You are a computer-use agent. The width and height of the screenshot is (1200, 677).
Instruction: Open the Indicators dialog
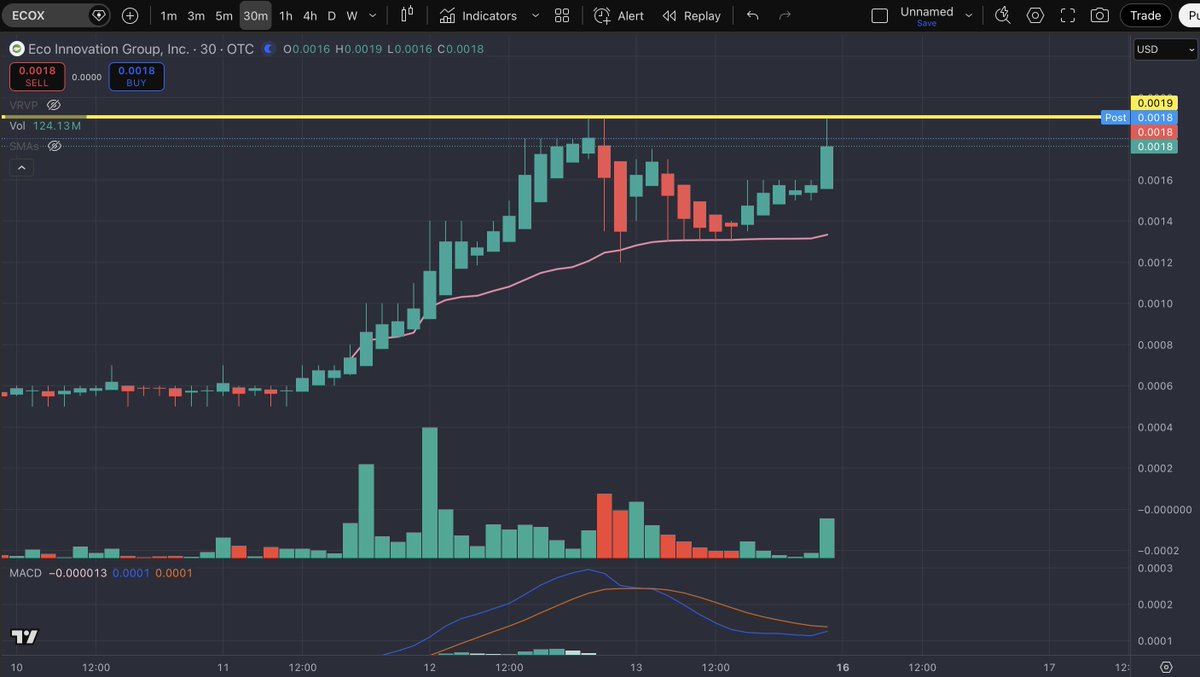(478, 16)
